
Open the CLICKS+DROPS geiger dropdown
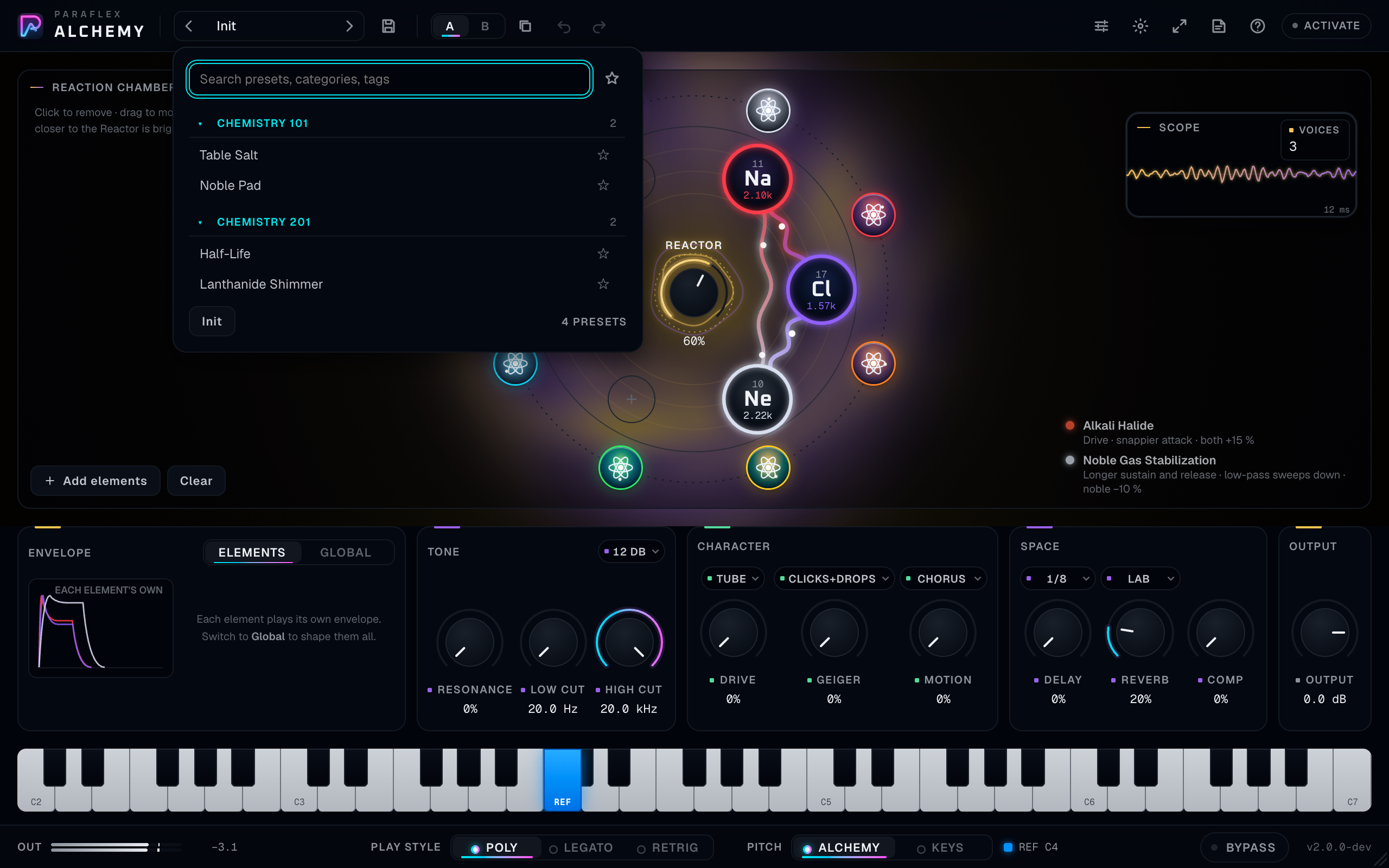click(x=833, y=578)
